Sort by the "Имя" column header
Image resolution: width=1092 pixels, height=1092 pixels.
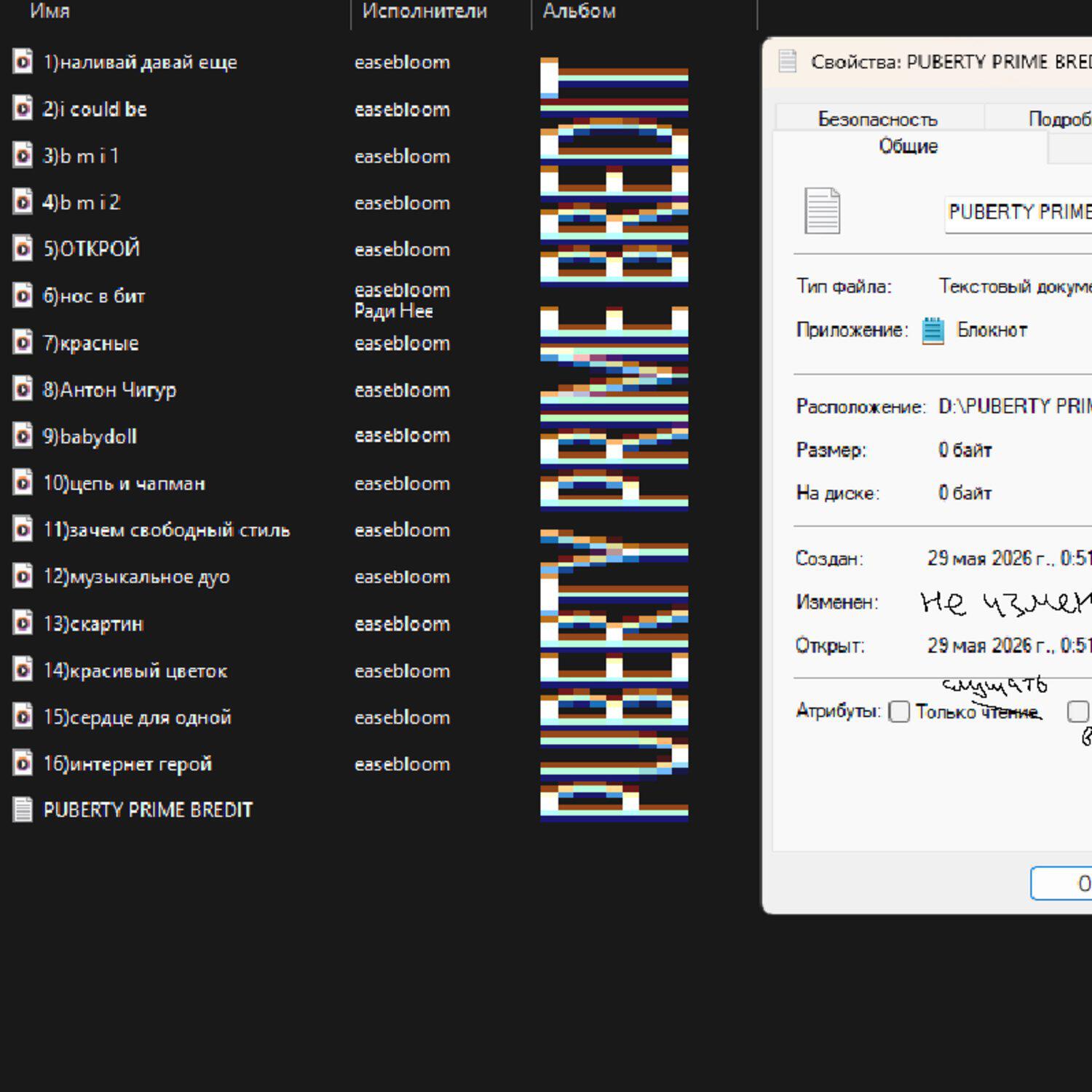pos(50,11)
